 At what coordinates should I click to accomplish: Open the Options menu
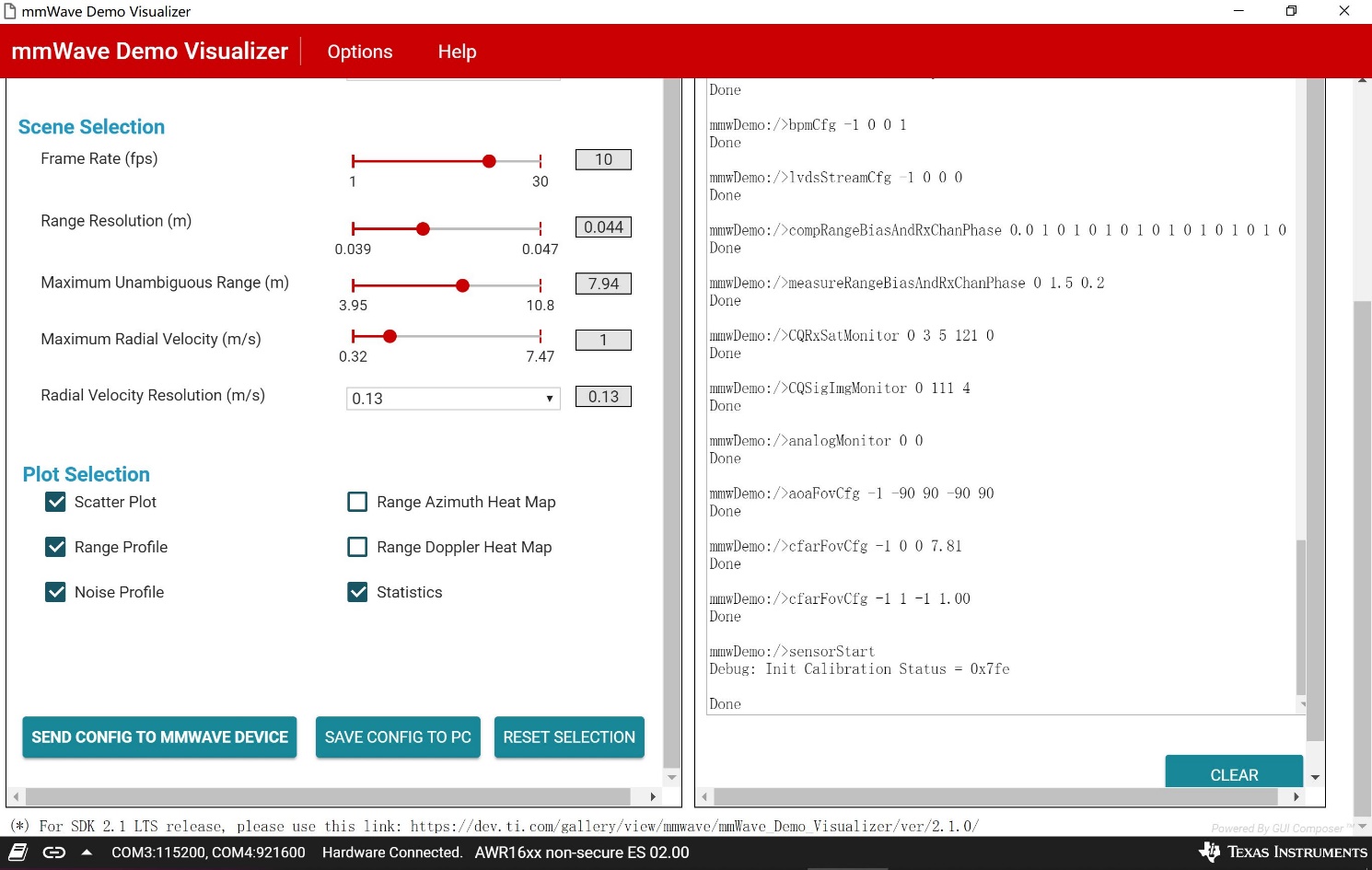click(360, 52)
